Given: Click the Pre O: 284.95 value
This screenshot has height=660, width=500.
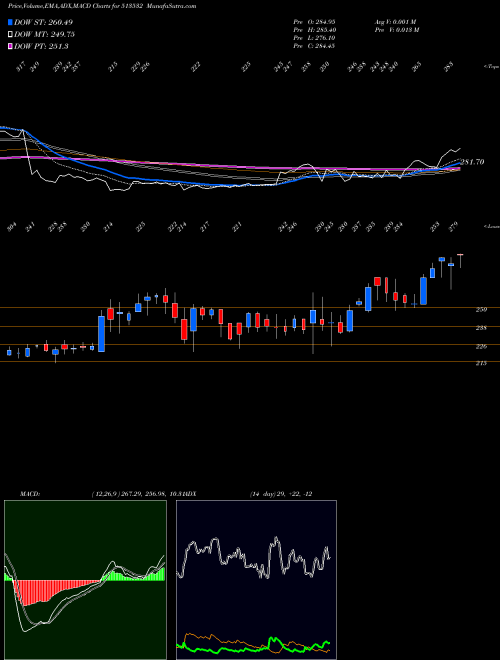Looking at the screenshot, I should [314, 21].
